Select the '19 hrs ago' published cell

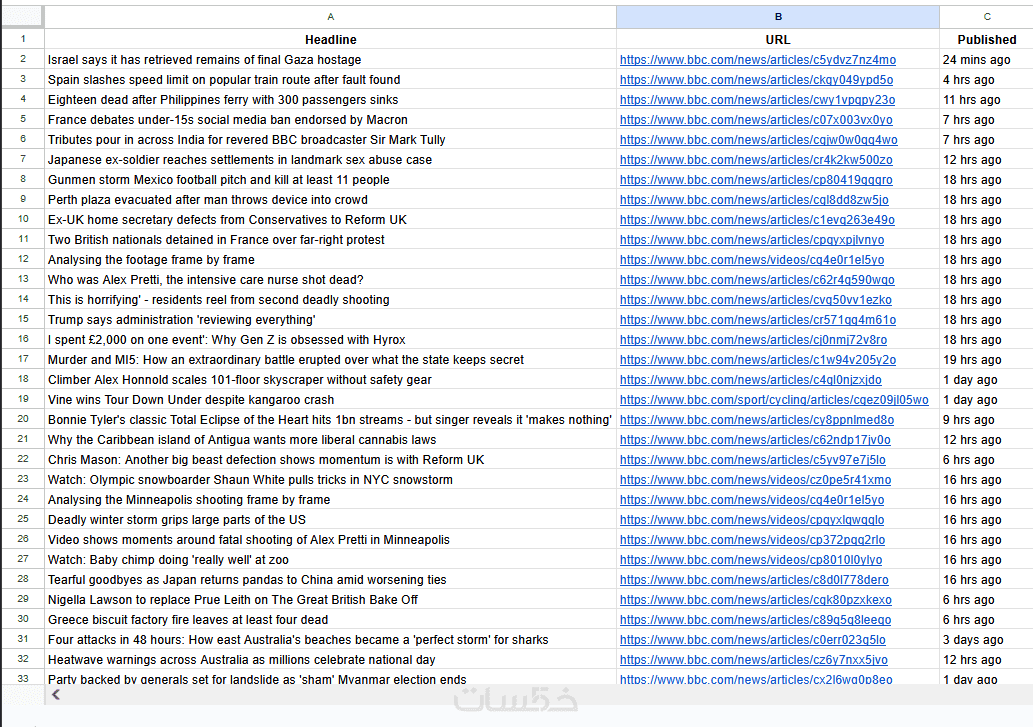coord(986,360)
